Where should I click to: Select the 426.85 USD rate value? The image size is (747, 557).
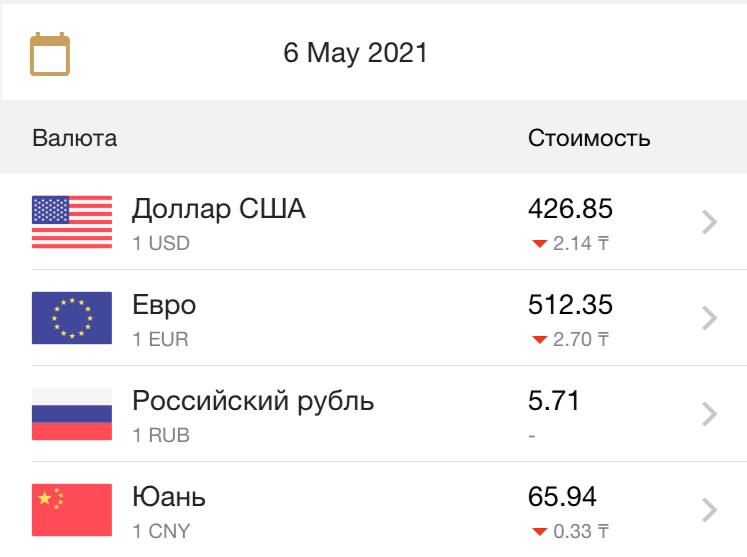570,209
